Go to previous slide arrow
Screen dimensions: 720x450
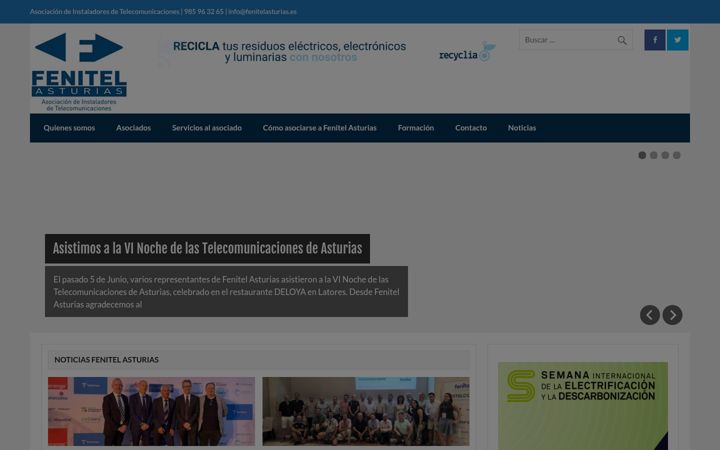coord(650,315)
